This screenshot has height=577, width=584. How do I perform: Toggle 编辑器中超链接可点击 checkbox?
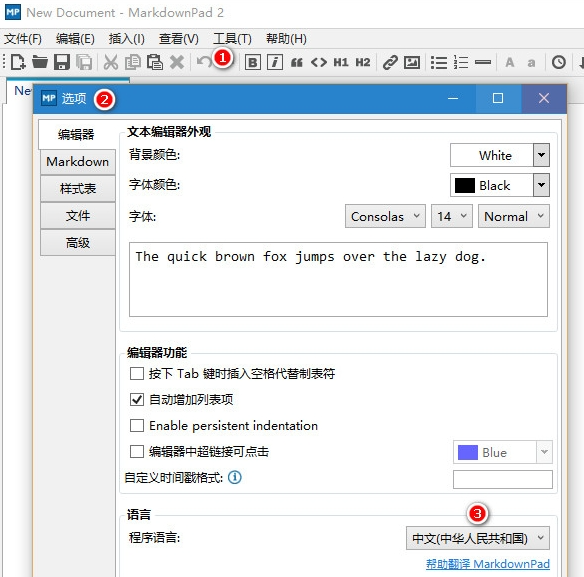(x=137, y=451)
